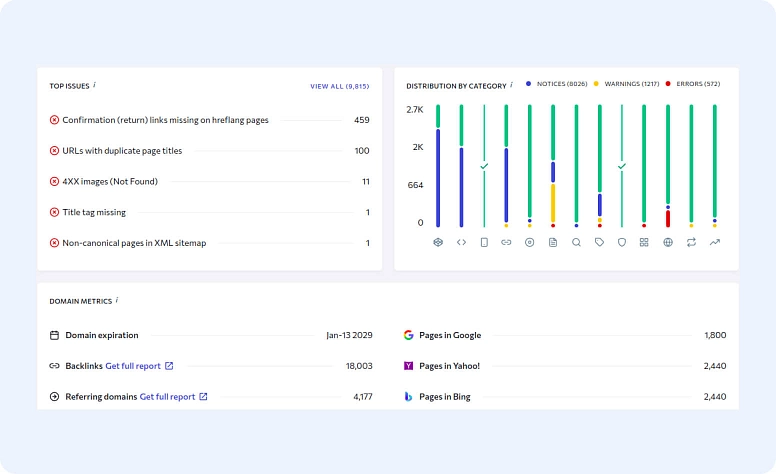Select the '4XX images (Not Found)' issue row
The width and height of the screenshot is (776, 474).
click(x=110, y=182)
